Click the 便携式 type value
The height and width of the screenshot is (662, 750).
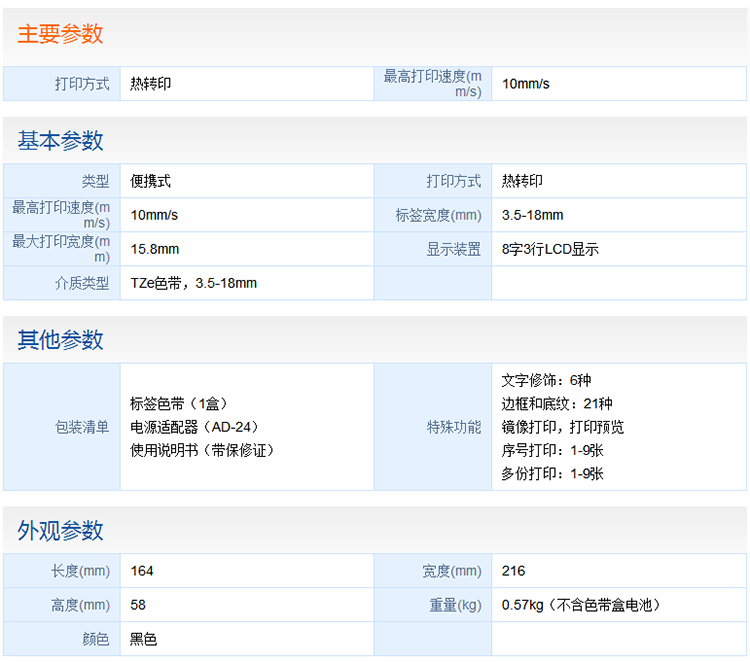point(151,181)
